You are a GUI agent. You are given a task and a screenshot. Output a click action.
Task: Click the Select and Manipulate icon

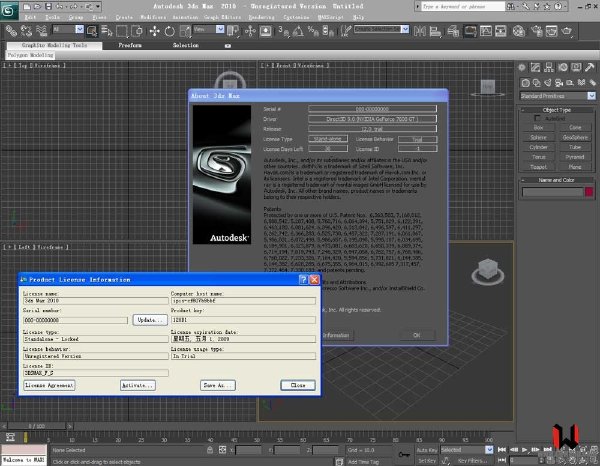[x=250, y=31]
